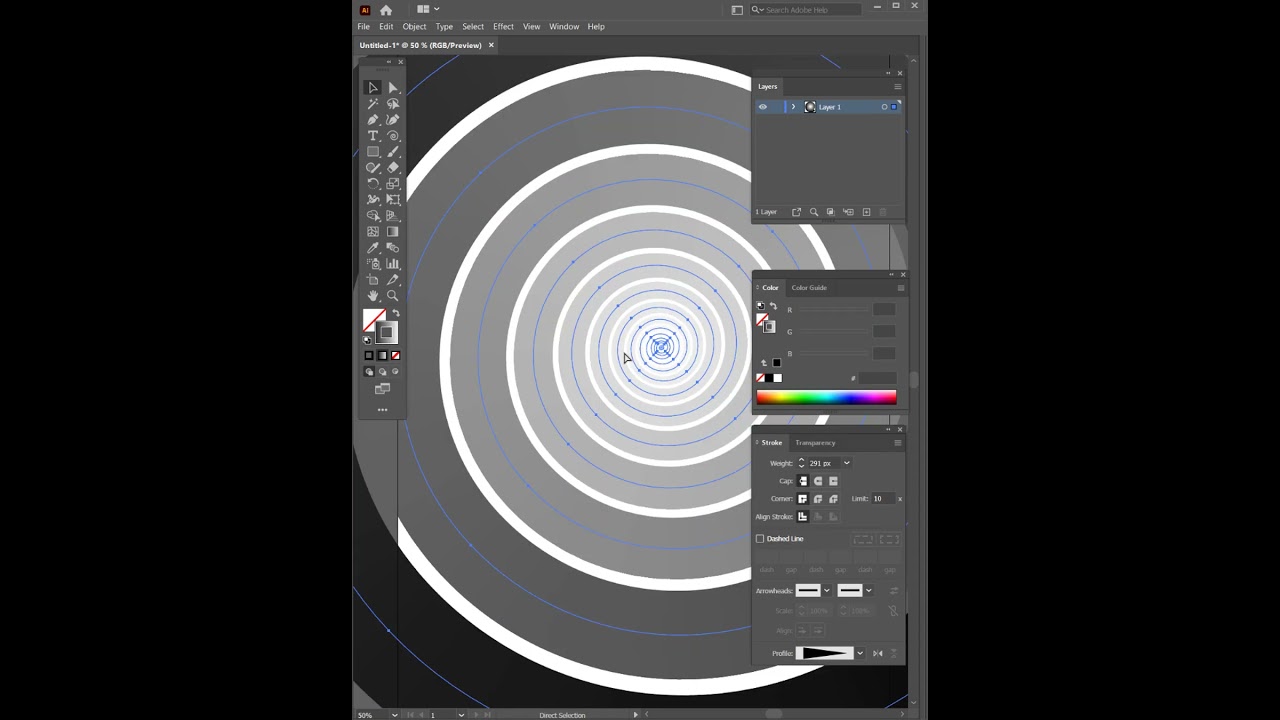Enable the Dashed Line checkbox
The width and height of the screenshot is (1280, 720).
[760, 539]
